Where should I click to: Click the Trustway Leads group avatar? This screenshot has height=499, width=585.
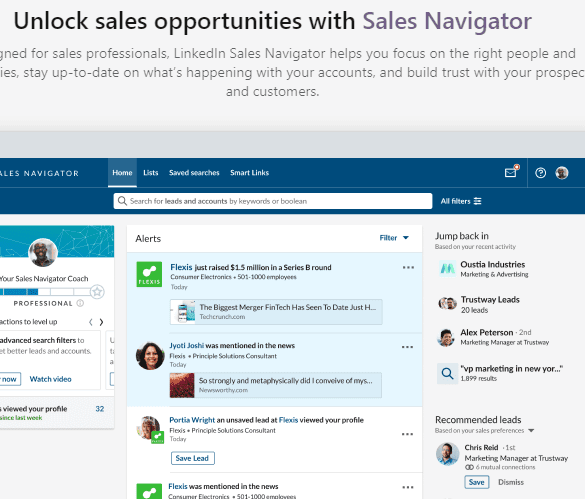point(447,304)
